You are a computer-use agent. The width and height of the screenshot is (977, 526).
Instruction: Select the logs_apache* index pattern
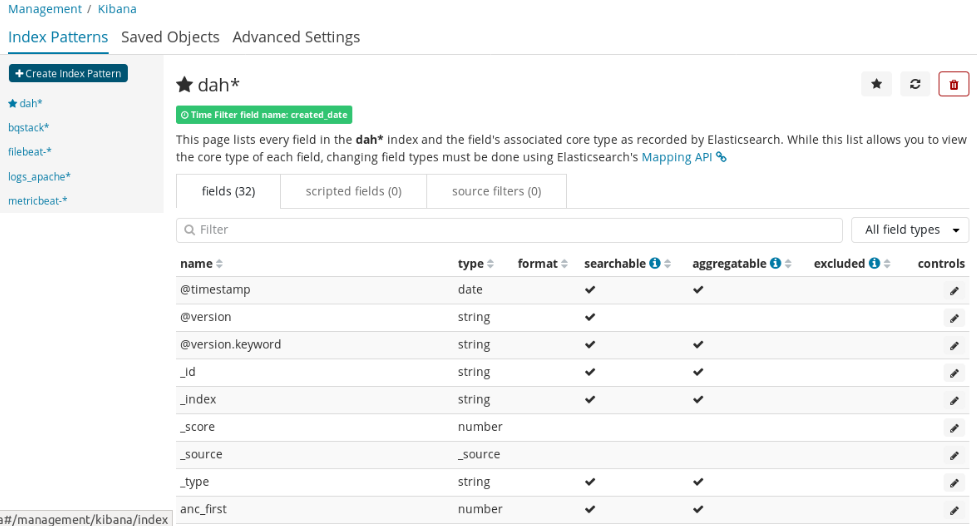(39, 177)
